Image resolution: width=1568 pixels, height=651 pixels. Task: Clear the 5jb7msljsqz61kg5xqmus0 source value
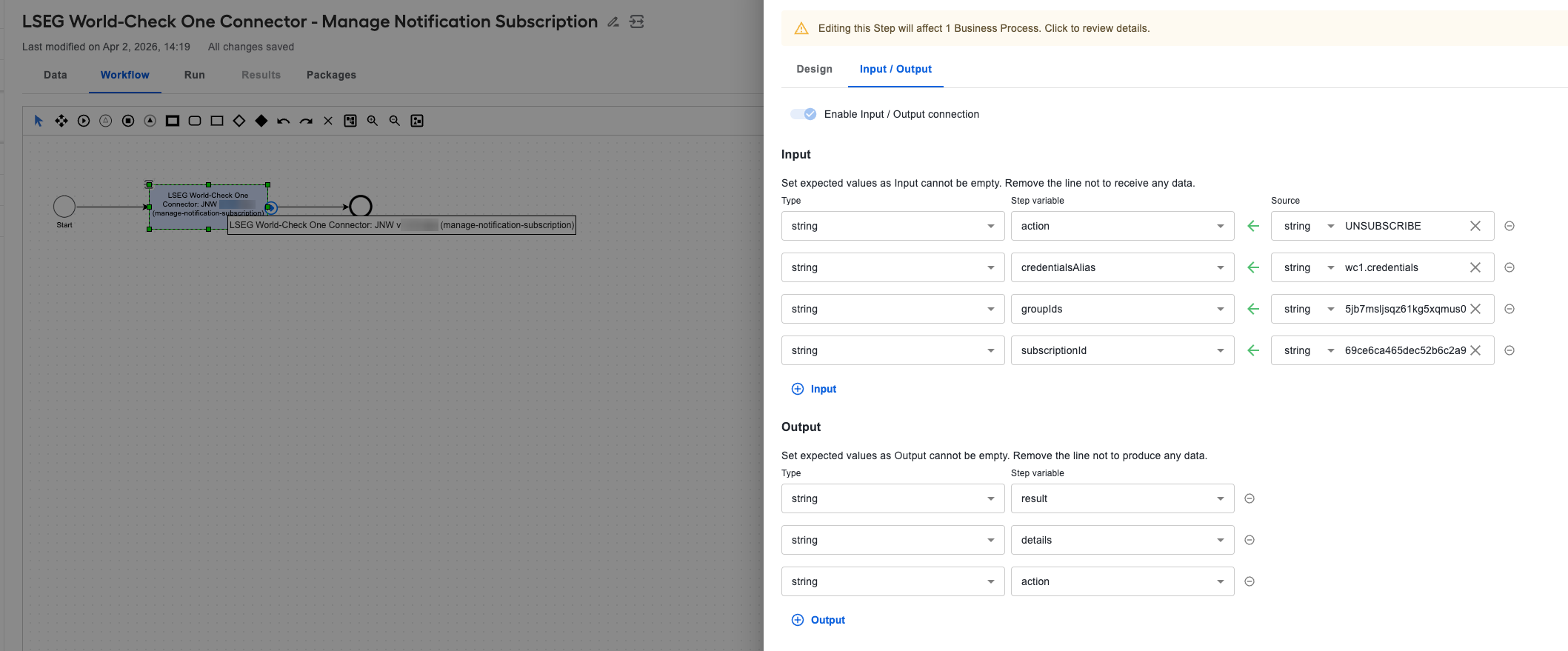coord(1475,309)
